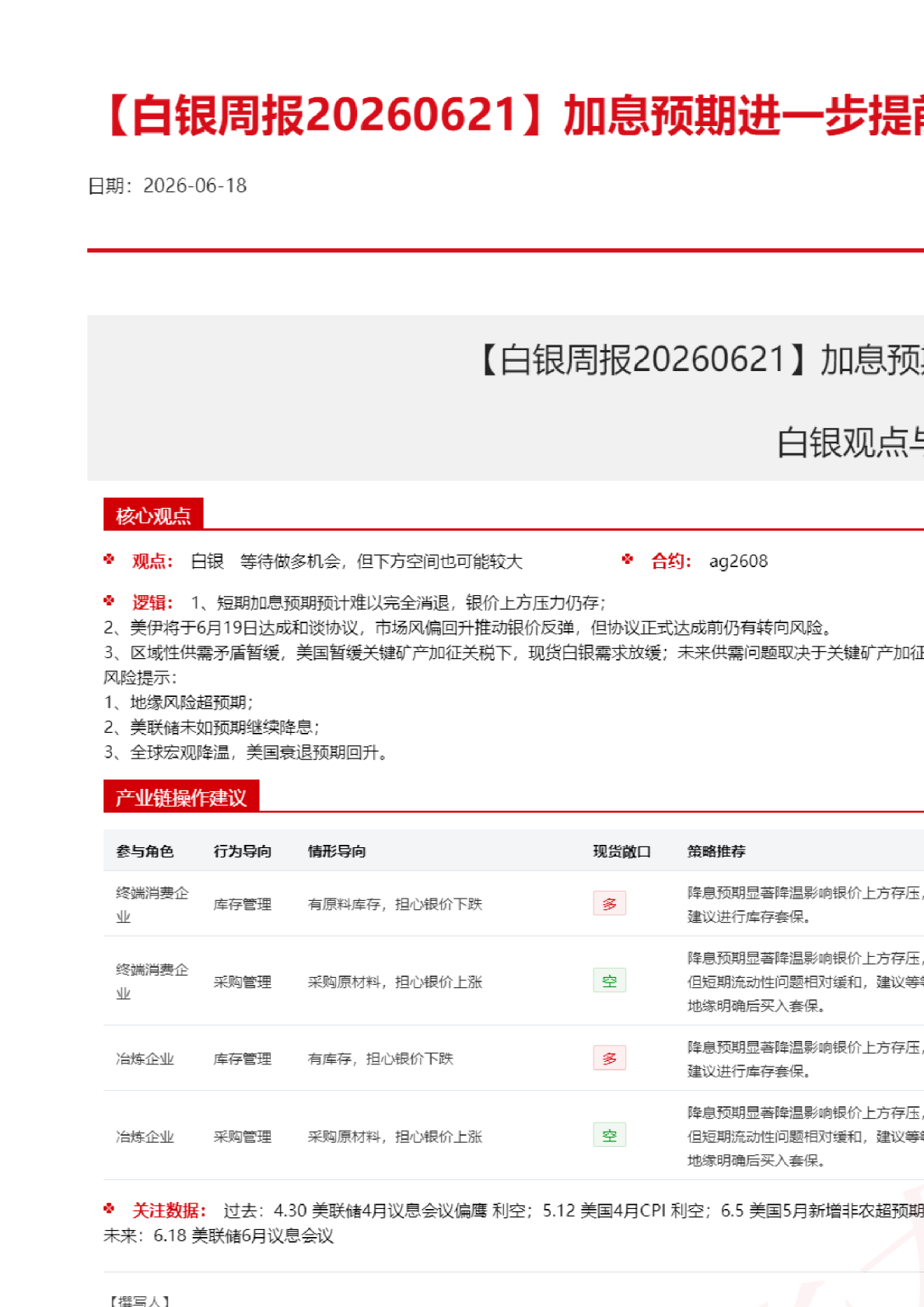Image resolution: width=924 pixels, height=1307 pixels.
Task: Click 库存管理 in the third table row
Action: click(243, 1058)
